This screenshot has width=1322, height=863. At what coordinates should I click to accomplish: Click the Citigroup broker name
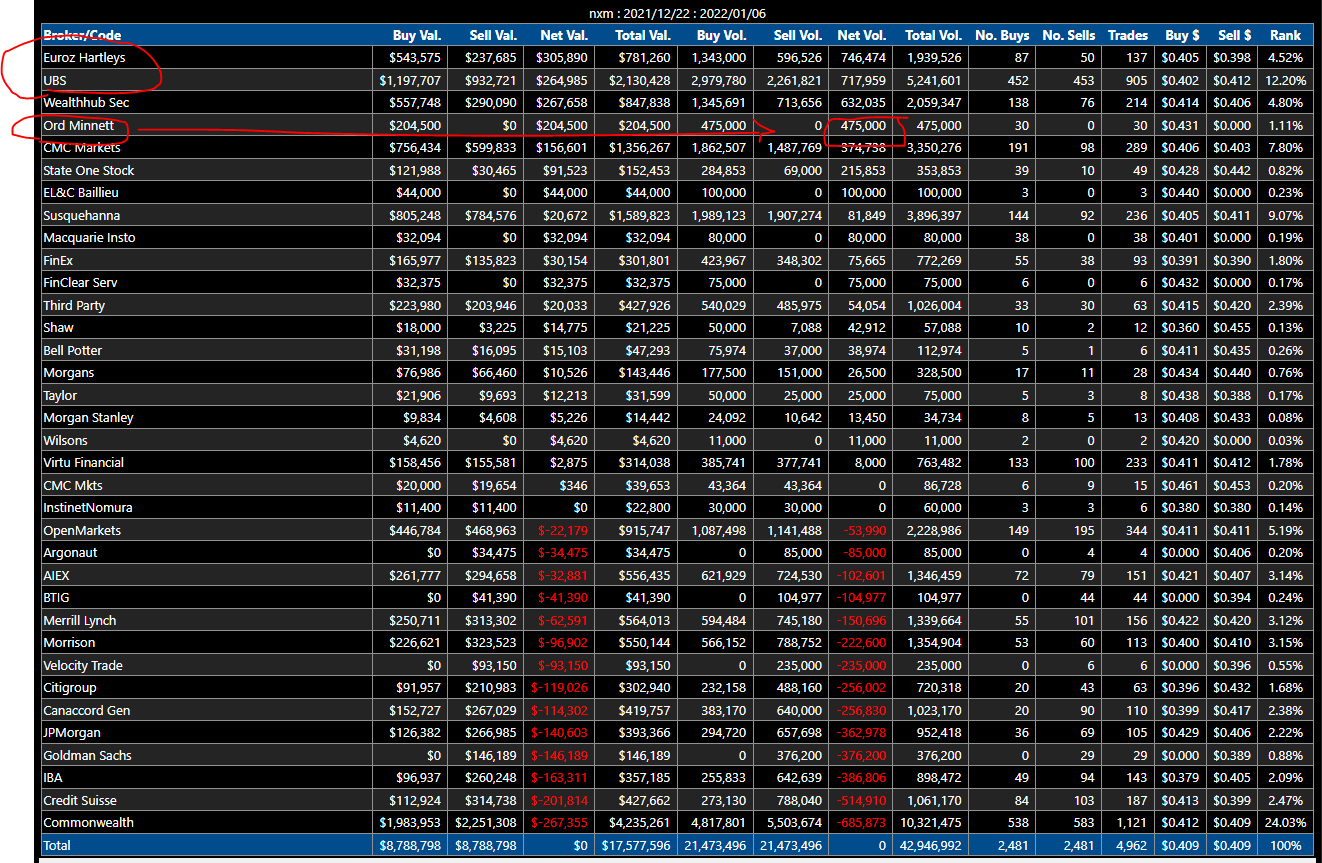point(71,687)
